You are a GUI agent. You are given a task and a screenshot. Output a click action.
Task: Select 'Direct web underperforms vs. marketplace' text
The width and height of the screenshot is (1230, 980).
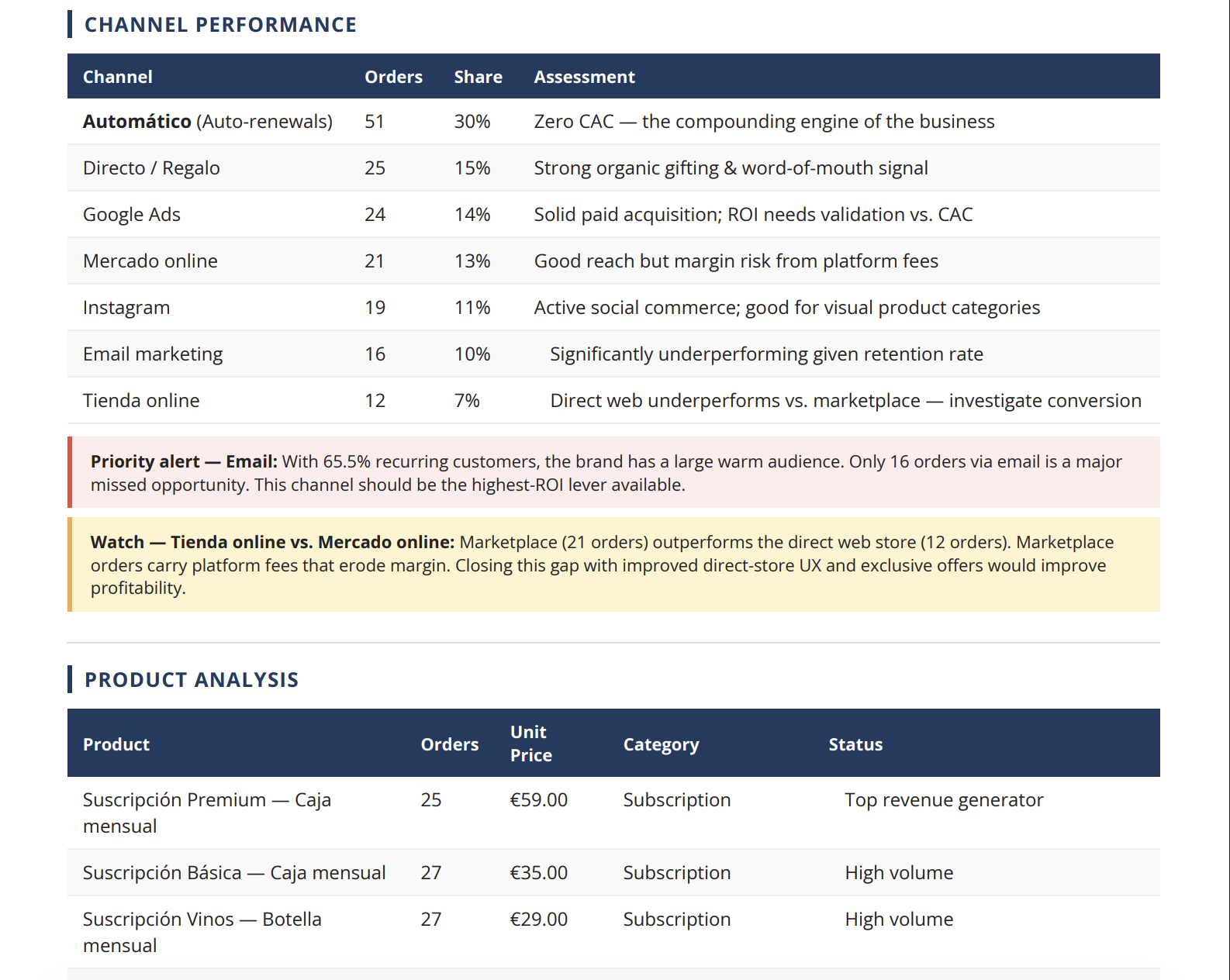[x=846, y=401]
